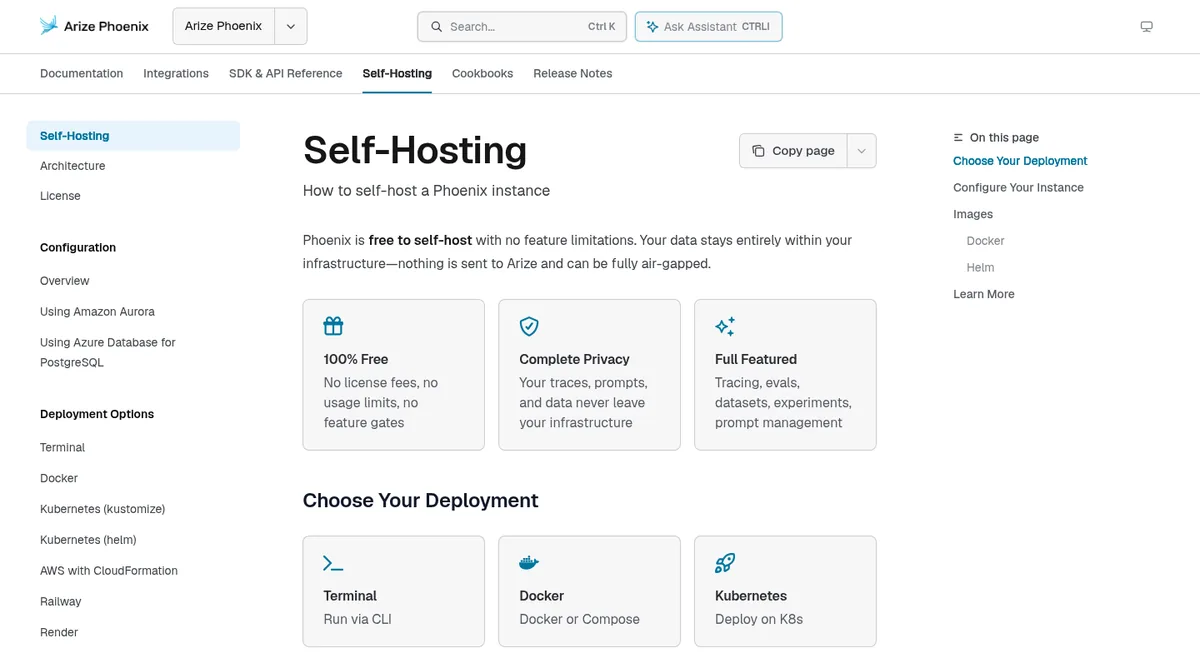The width and height of the screenshot is (1200, 658).
Task: Toggle theme with the monitor icon
Action: pos(1147,27)
